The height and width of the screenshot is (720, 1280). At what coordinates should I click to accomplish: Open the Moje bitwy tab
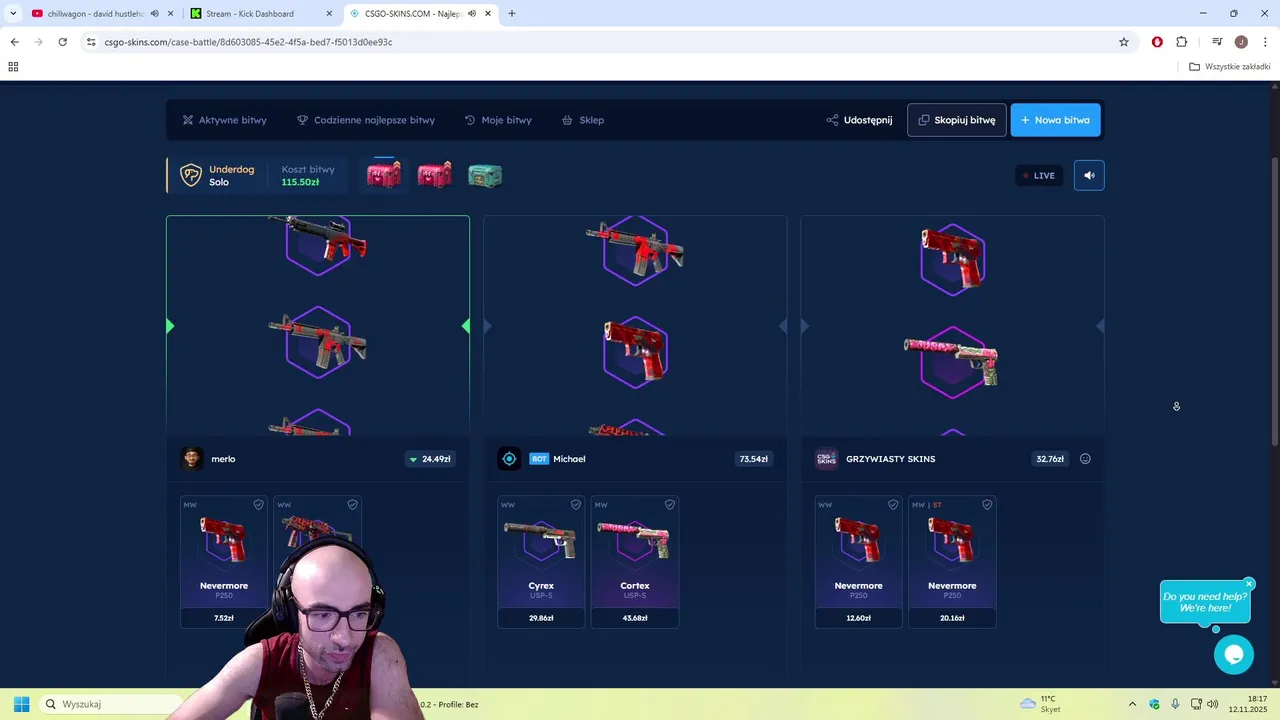pyautogui.click(x=498, y=120)
